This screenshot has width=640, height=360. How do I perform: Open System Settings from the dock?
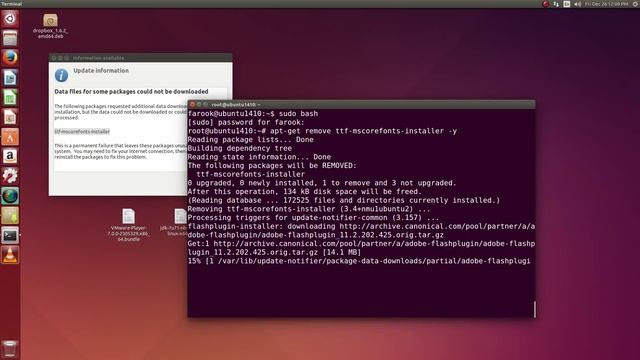click(x=10, y=176)
